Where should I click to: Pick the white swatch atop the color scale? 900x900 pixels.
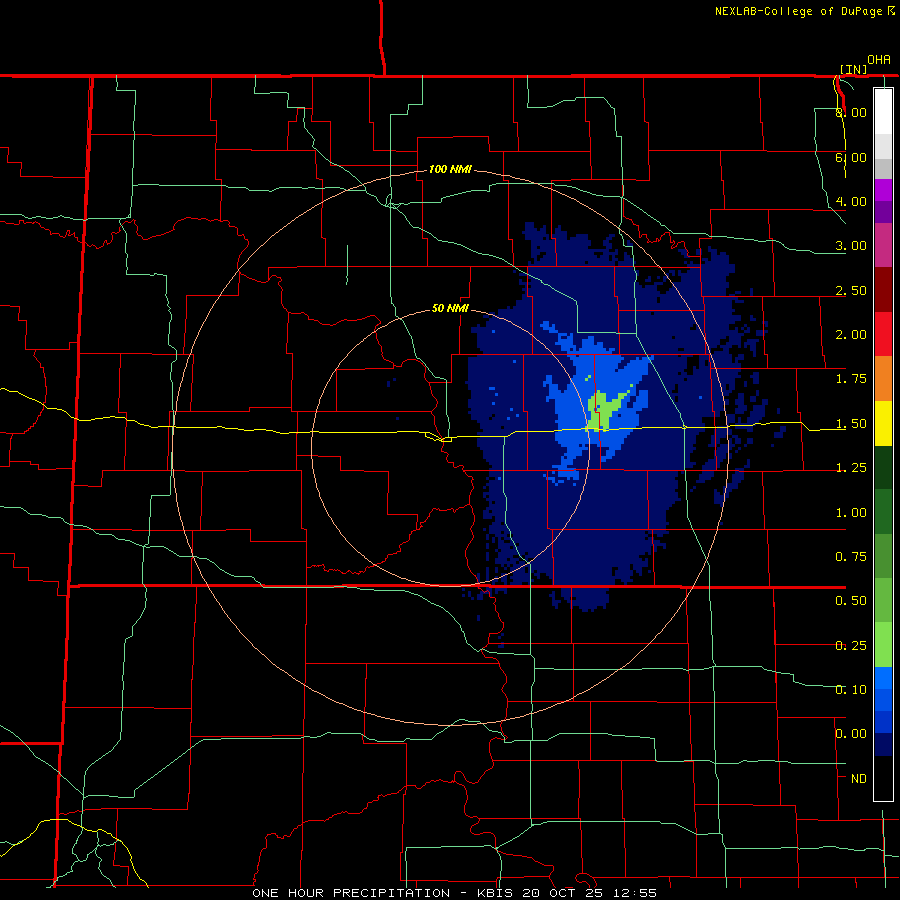click(x=883, y=111)
